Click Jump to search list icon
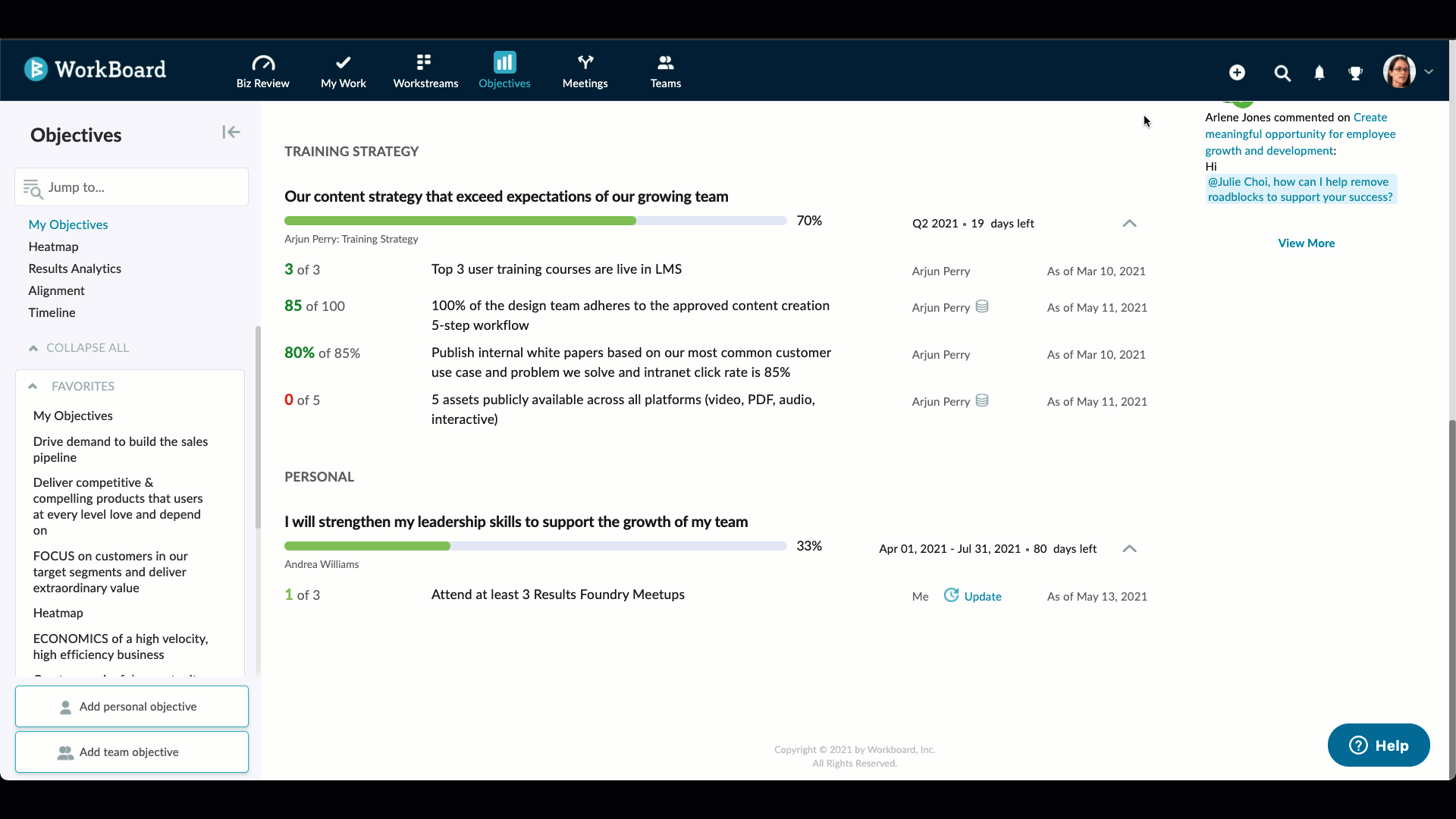Screen dimensions: 1456x819 pyautogui.click(x=33, y=188)
